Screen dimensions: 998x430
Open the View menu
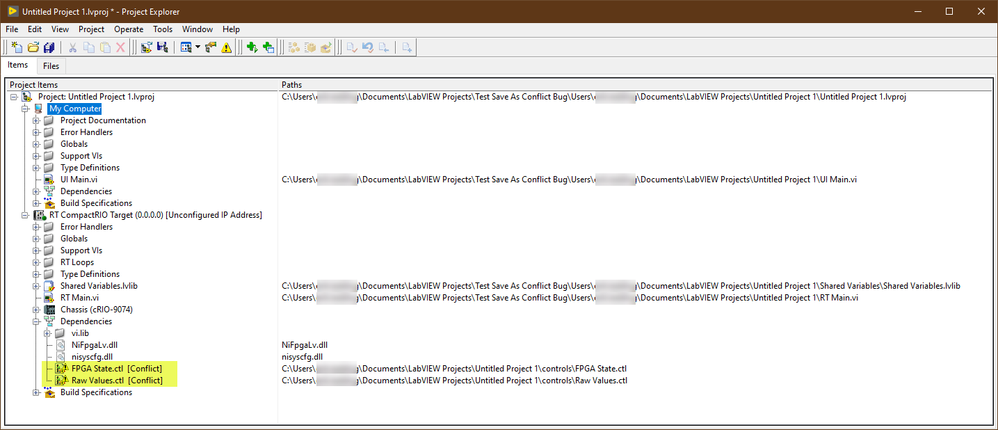coord(60,29)
